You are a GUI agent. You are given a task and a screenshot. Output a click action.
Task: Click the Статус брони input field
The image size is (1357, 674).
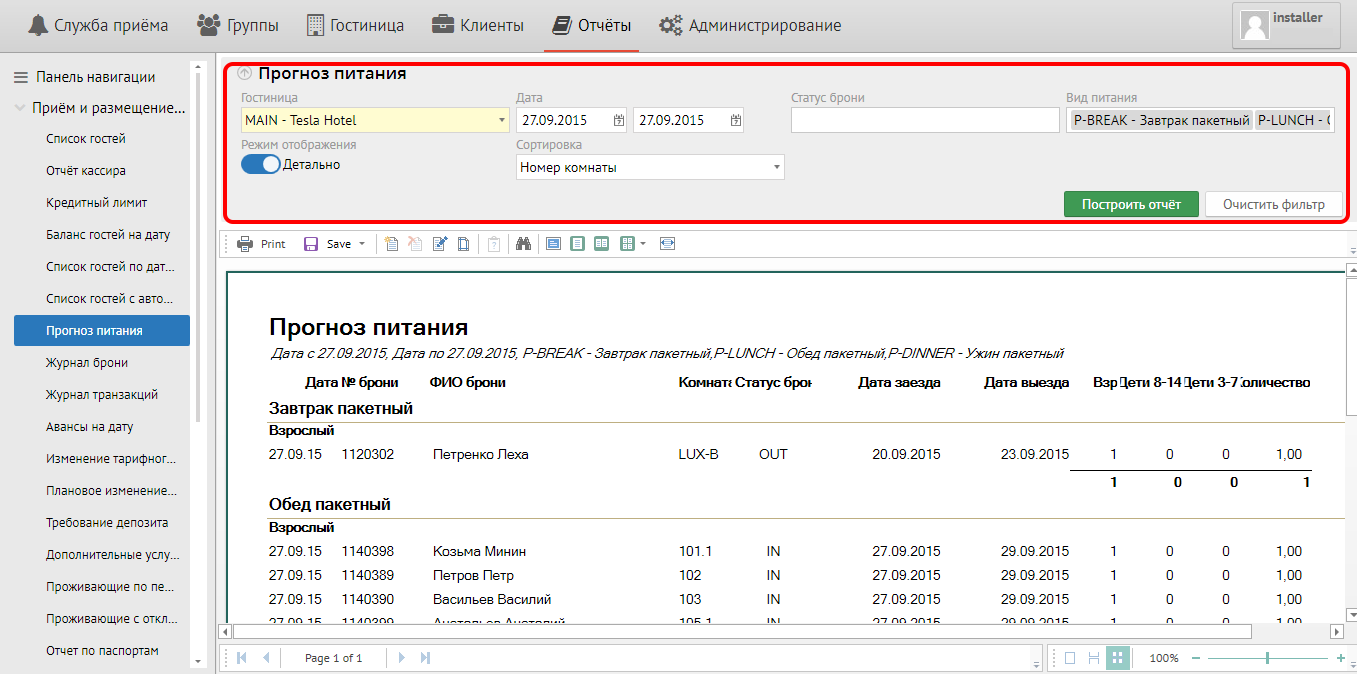924,120
